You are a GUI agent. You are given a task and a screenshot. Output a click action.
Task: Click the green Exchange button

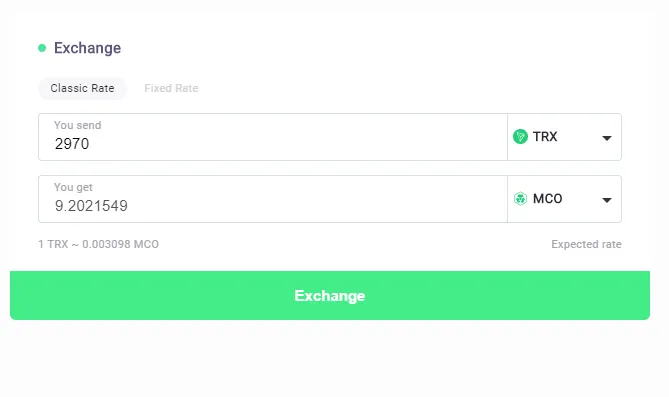(330, 295)
